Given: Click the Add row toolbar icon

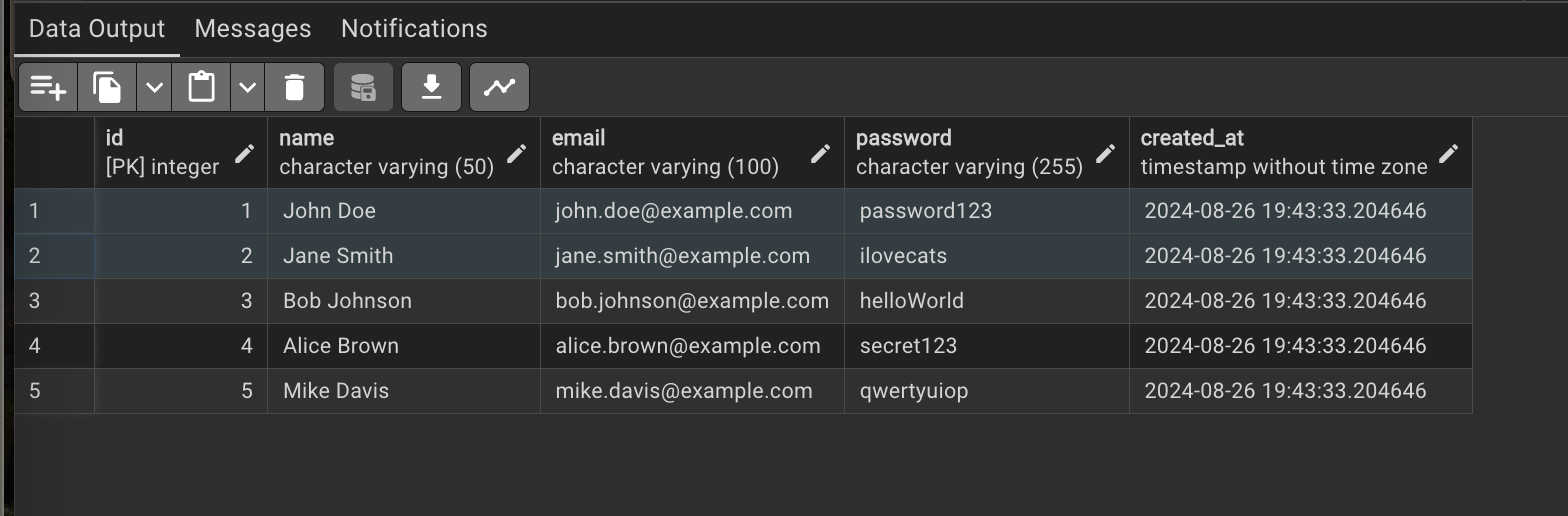Looking at the screenshot, I should pyautogui.click(x=47, y=87).
